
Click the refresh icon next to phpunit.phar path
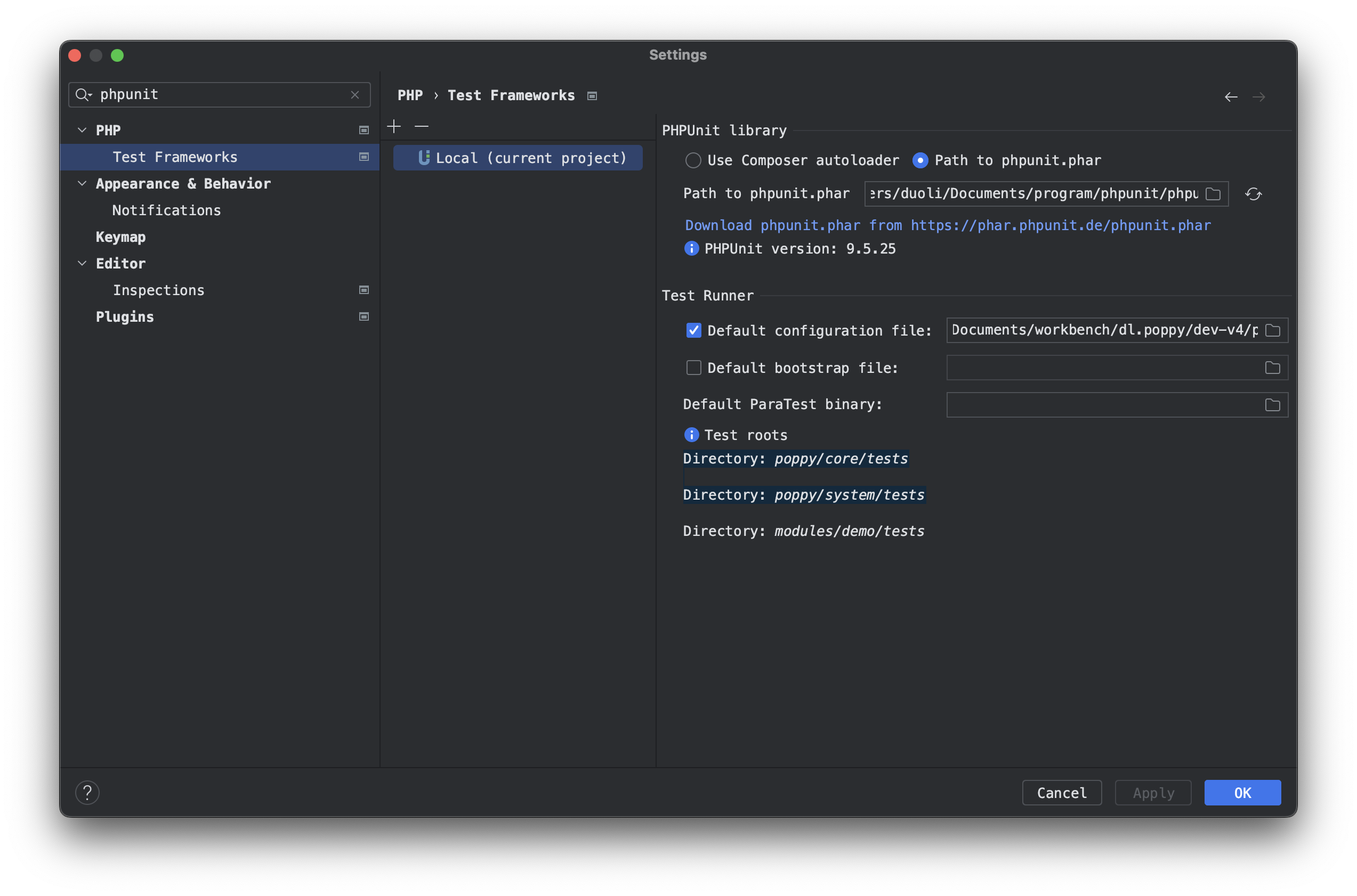coord(1253,194)
